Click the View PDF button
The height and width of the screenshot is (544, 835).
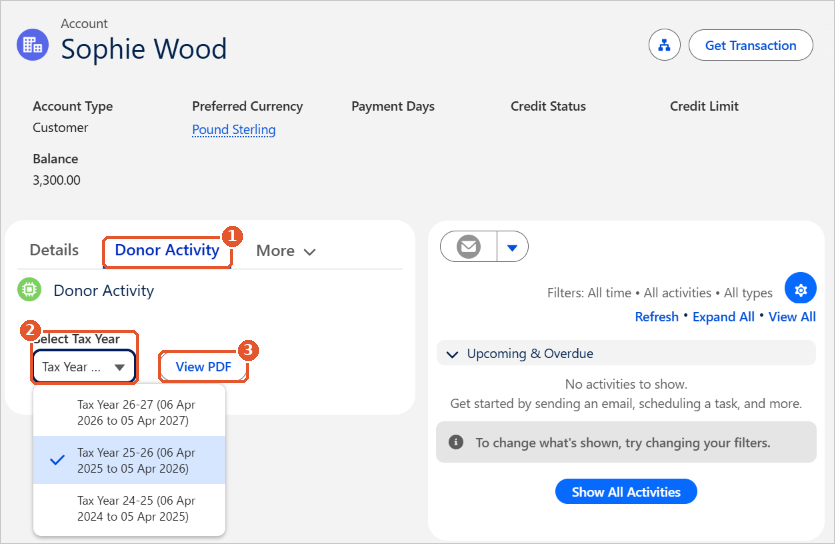203,366
